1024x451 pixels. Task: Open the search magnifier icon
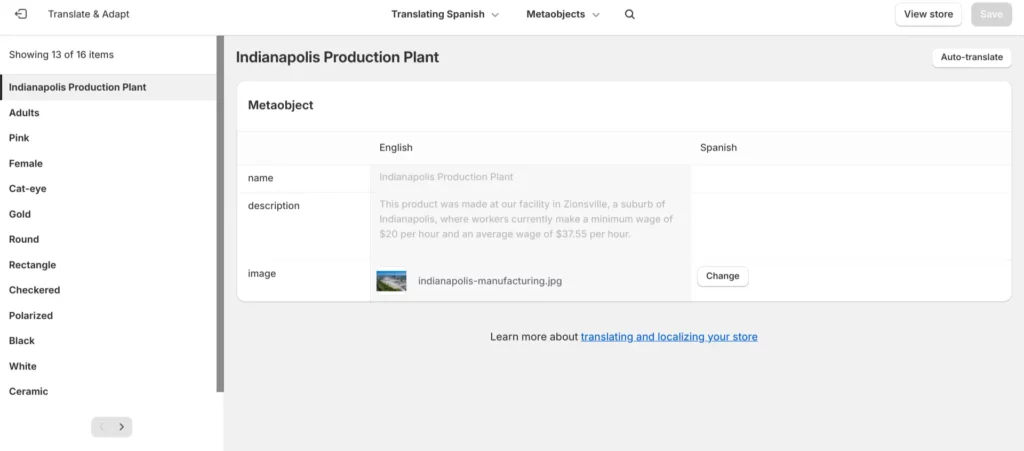630,14
